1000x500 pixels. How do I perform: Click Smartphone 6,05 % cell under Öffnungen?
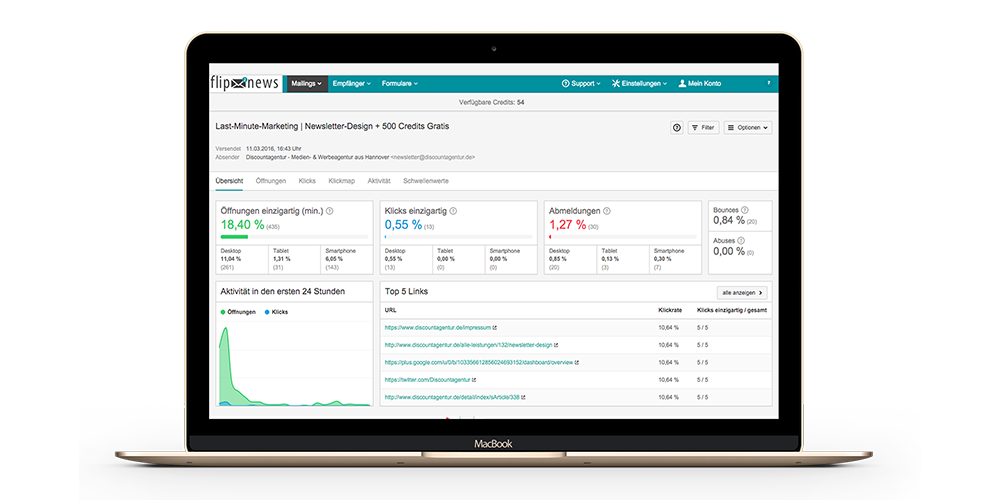click(x=346, y=259)
